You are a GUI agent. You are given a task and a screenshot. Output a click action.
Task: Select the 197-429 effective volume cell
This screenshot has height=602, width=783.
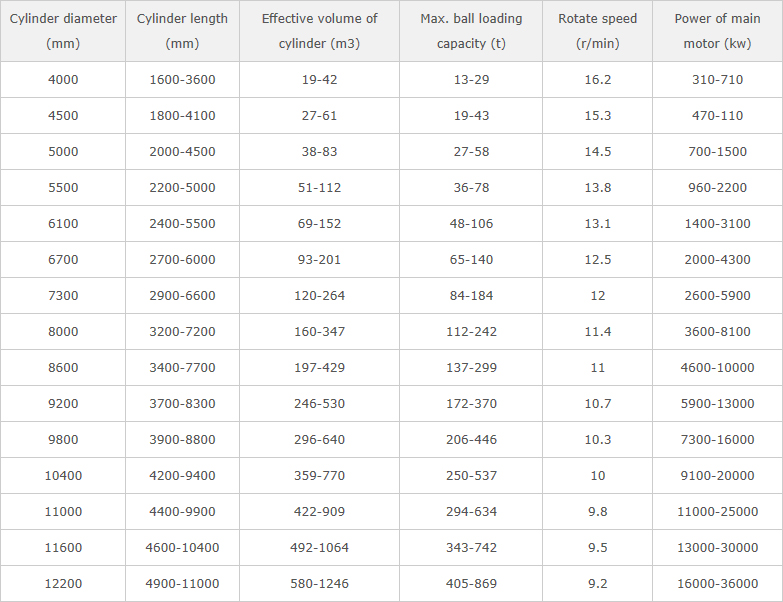[x=319, y=368]
